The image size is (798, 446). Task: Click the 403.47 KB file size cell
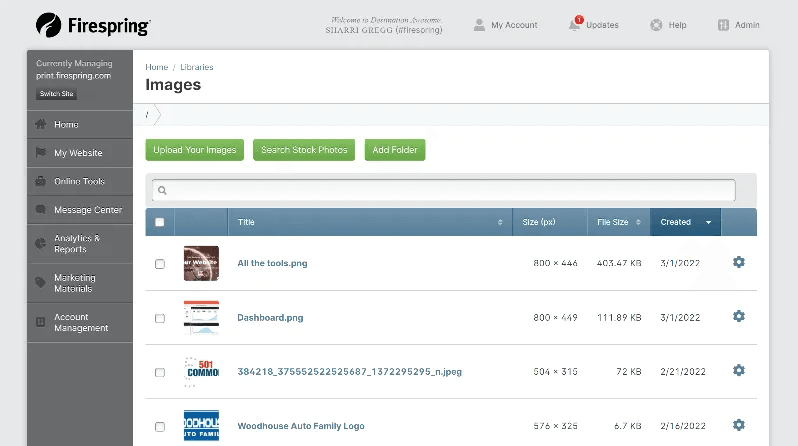pos(619,263)
